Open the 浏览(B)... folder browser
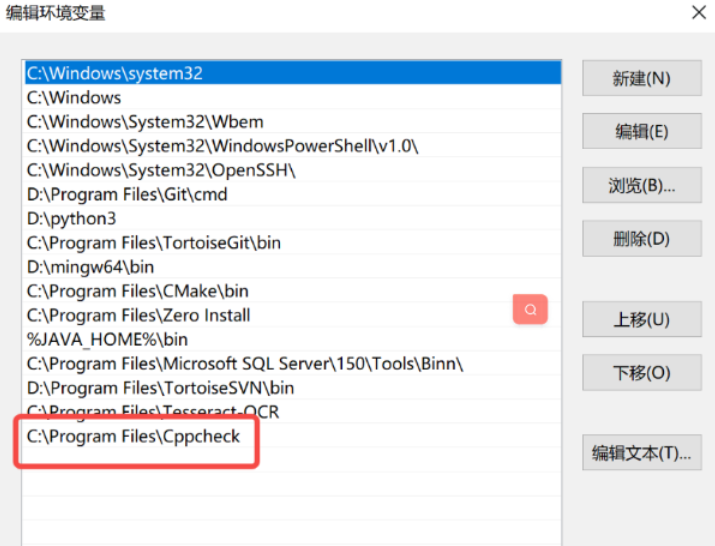This screenshot has width=715, height=546. [642, 185]
